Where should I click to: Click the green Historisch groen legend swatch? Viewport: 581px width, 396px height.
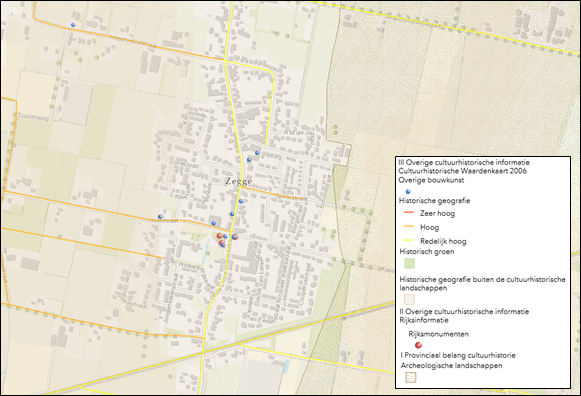click(x=409, y=263)
